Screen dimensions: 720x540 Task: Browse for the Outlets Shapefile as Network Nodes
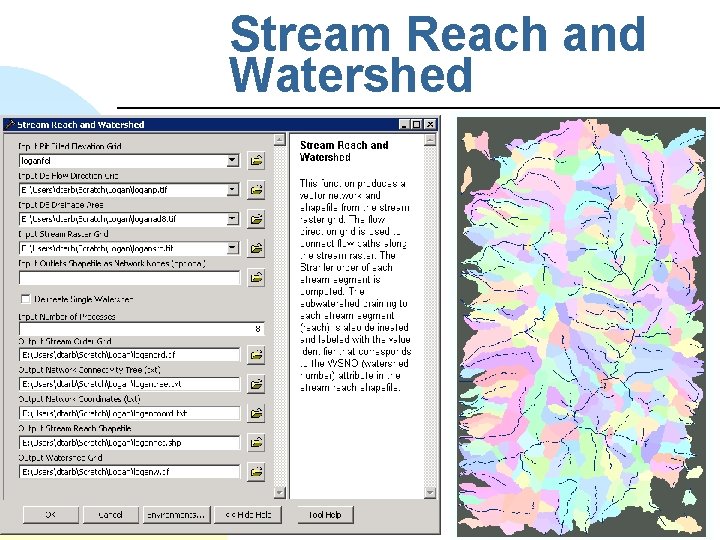pos(256,277)
